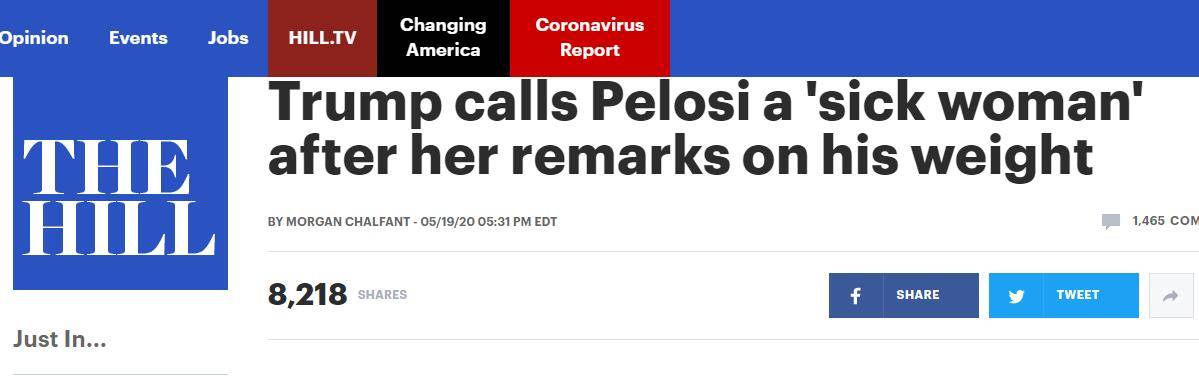The width and height of the screenshot is (1199, 376).
Task: Open the Changing America tab
Action: click(444, 38)
